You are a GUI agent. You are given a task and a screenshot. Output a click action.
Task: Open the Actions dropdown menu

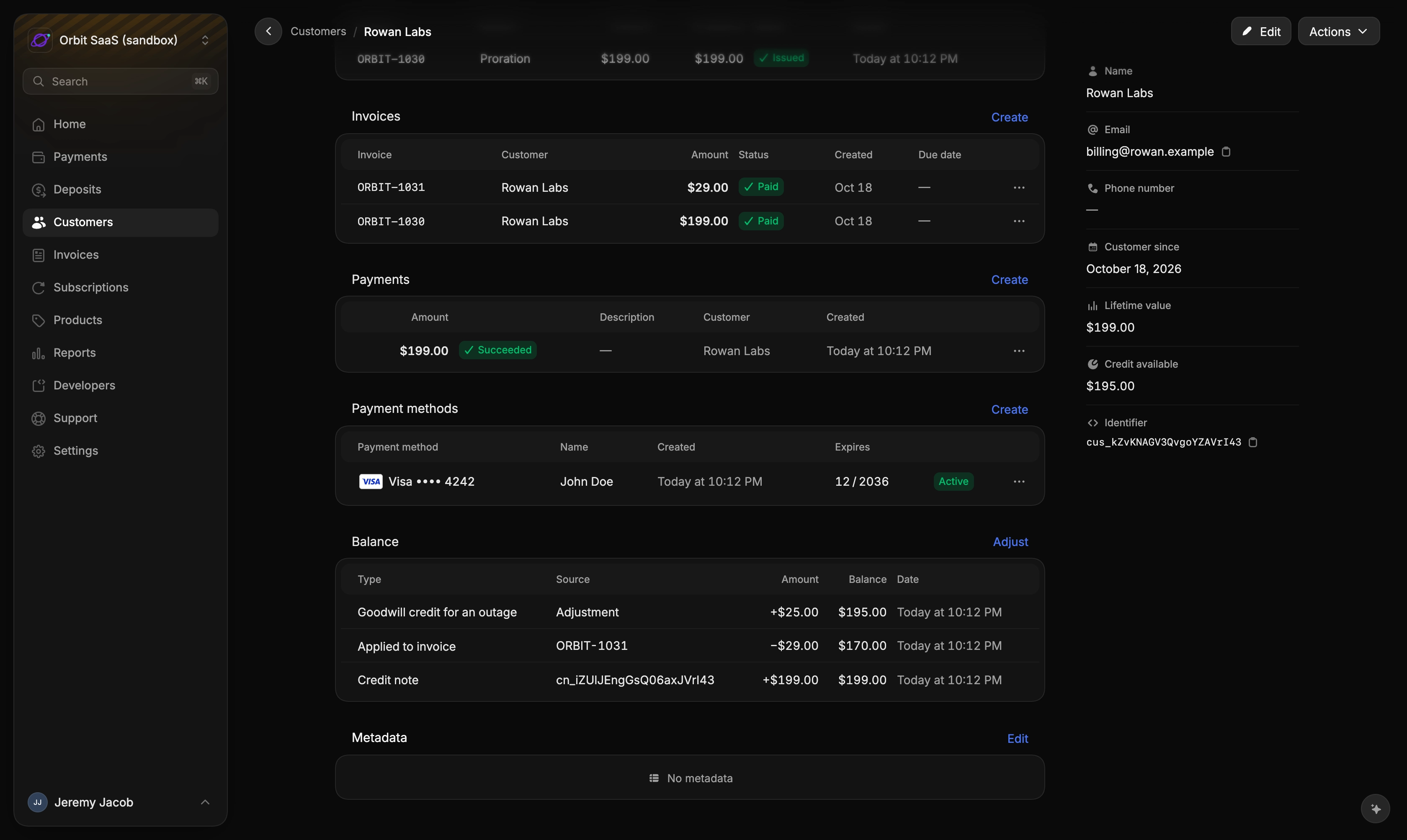click(x=1338, y=31)
